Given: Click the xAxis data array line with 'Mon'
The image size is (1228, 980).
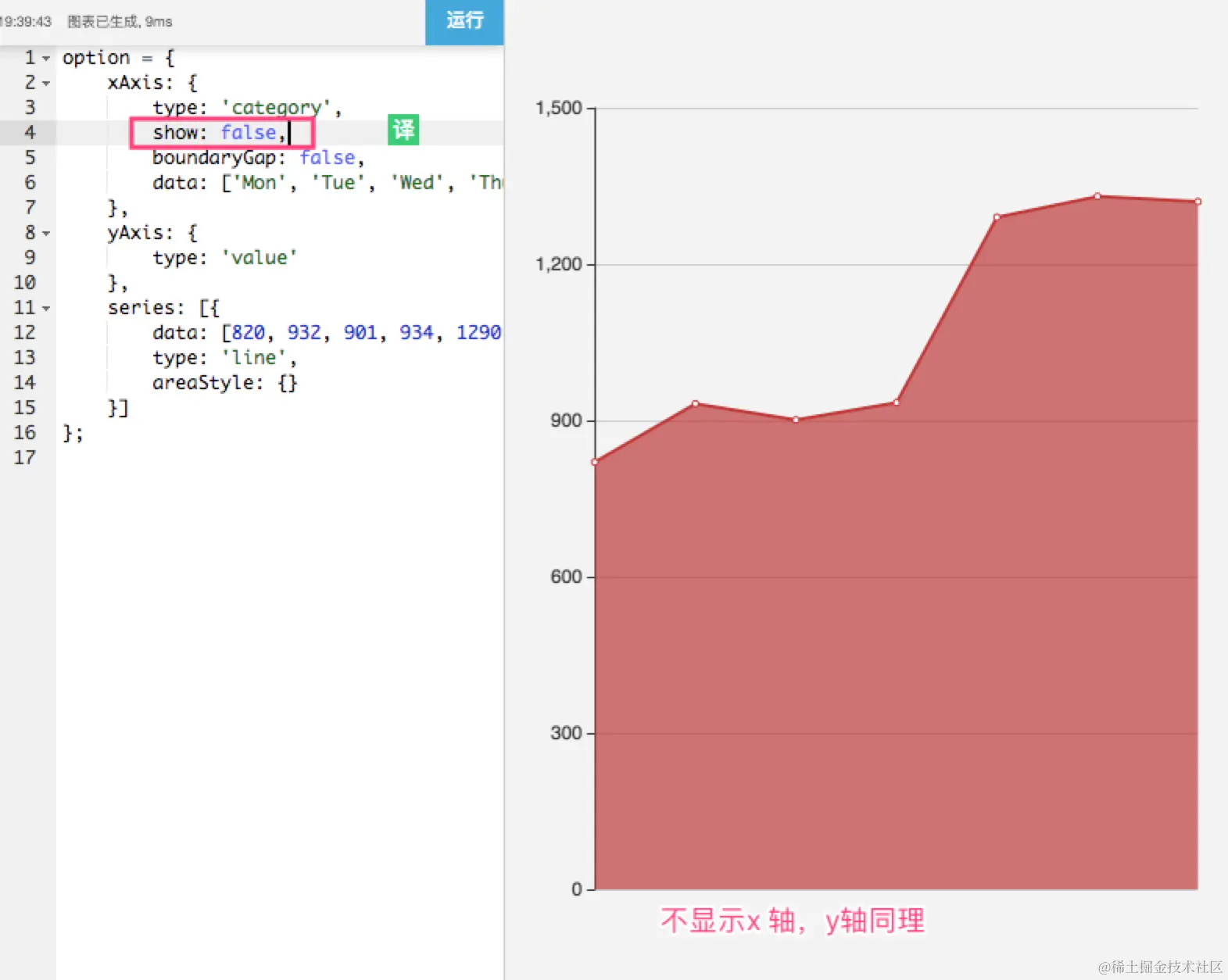Looking at the screenshot, I should tap(328, 183).
